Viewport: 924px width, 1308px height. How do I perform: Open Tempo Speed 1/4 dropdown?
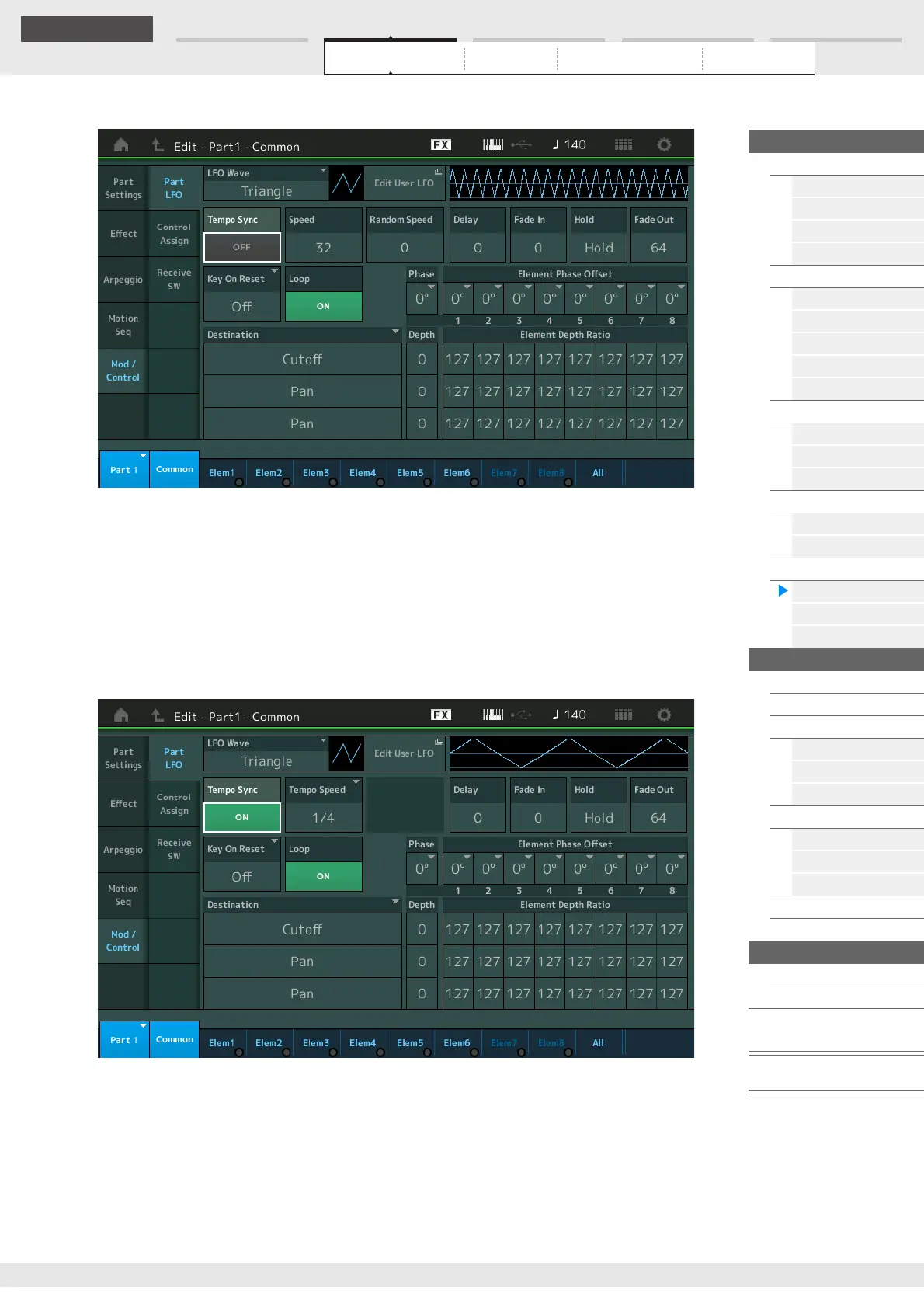pos(324,805)
